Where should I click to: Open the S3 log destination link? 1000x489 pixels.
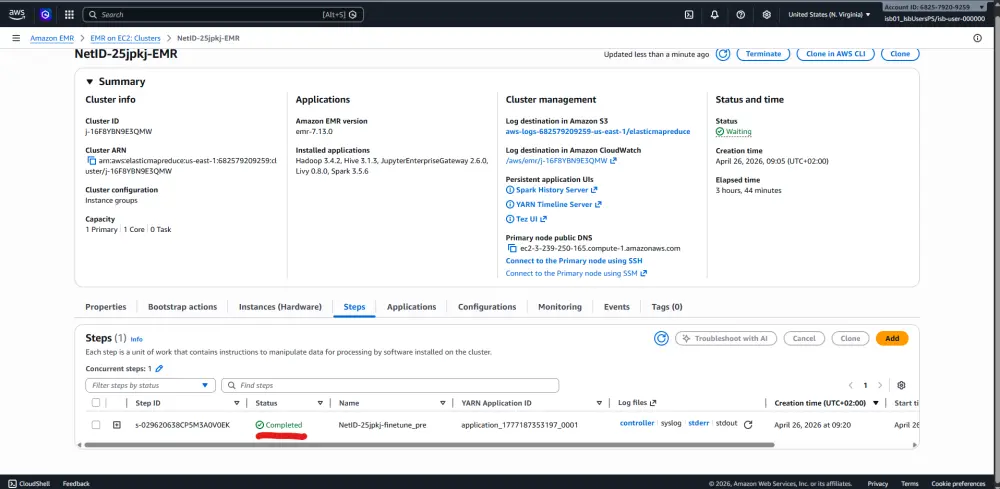coord(598,132)
